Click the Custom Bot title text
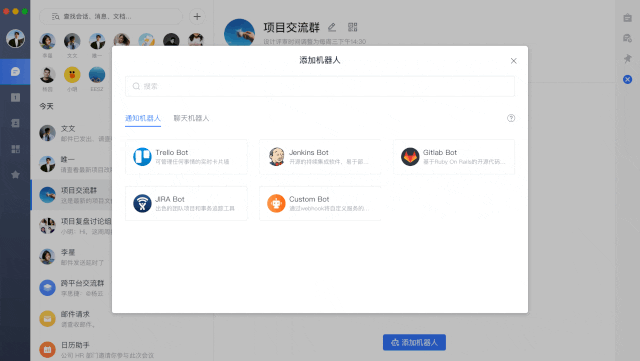This screenshot has width=640, height=361. 309,199
